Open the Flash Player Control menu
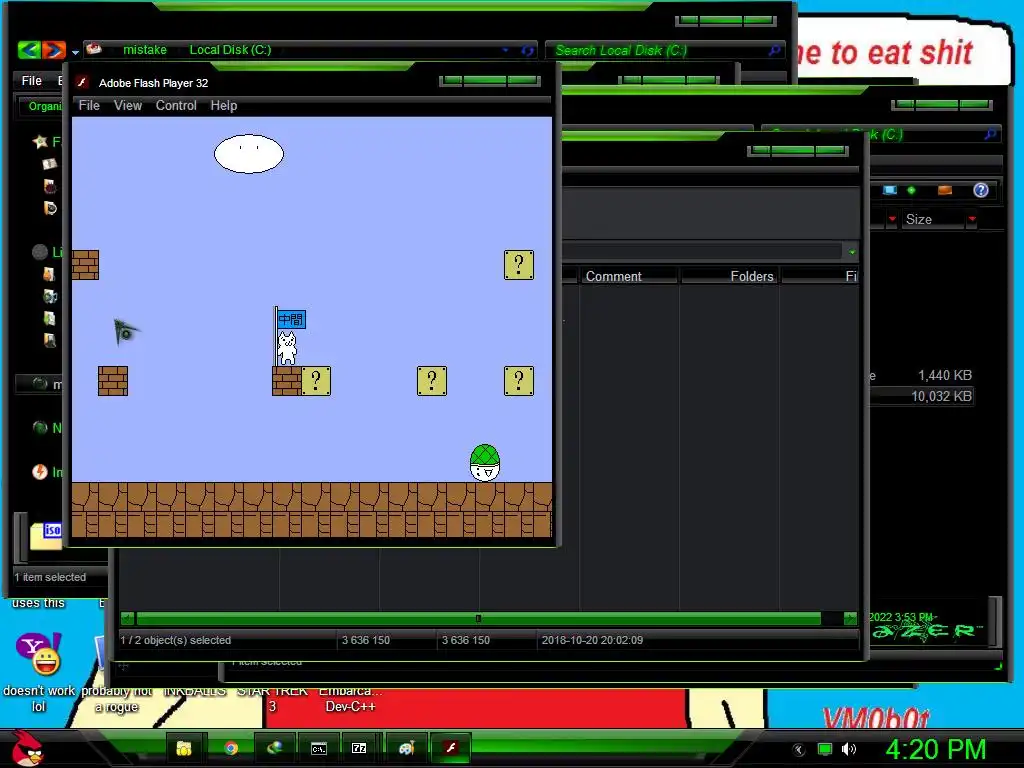The image size is (1024, 768). point(176,105)
